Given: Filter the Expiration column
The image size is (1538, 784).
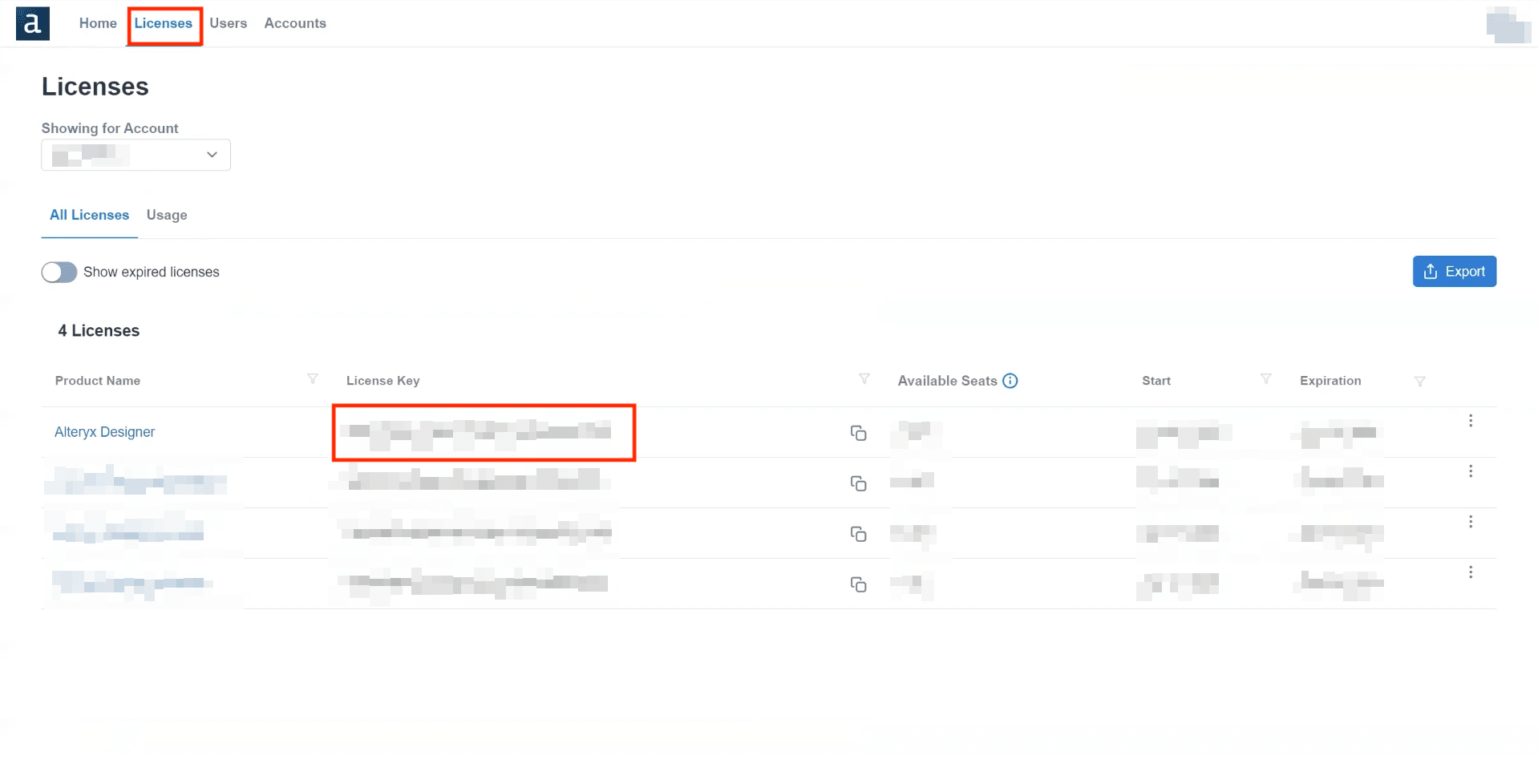Looking at the screenshot, I should tap(1420, 382).
